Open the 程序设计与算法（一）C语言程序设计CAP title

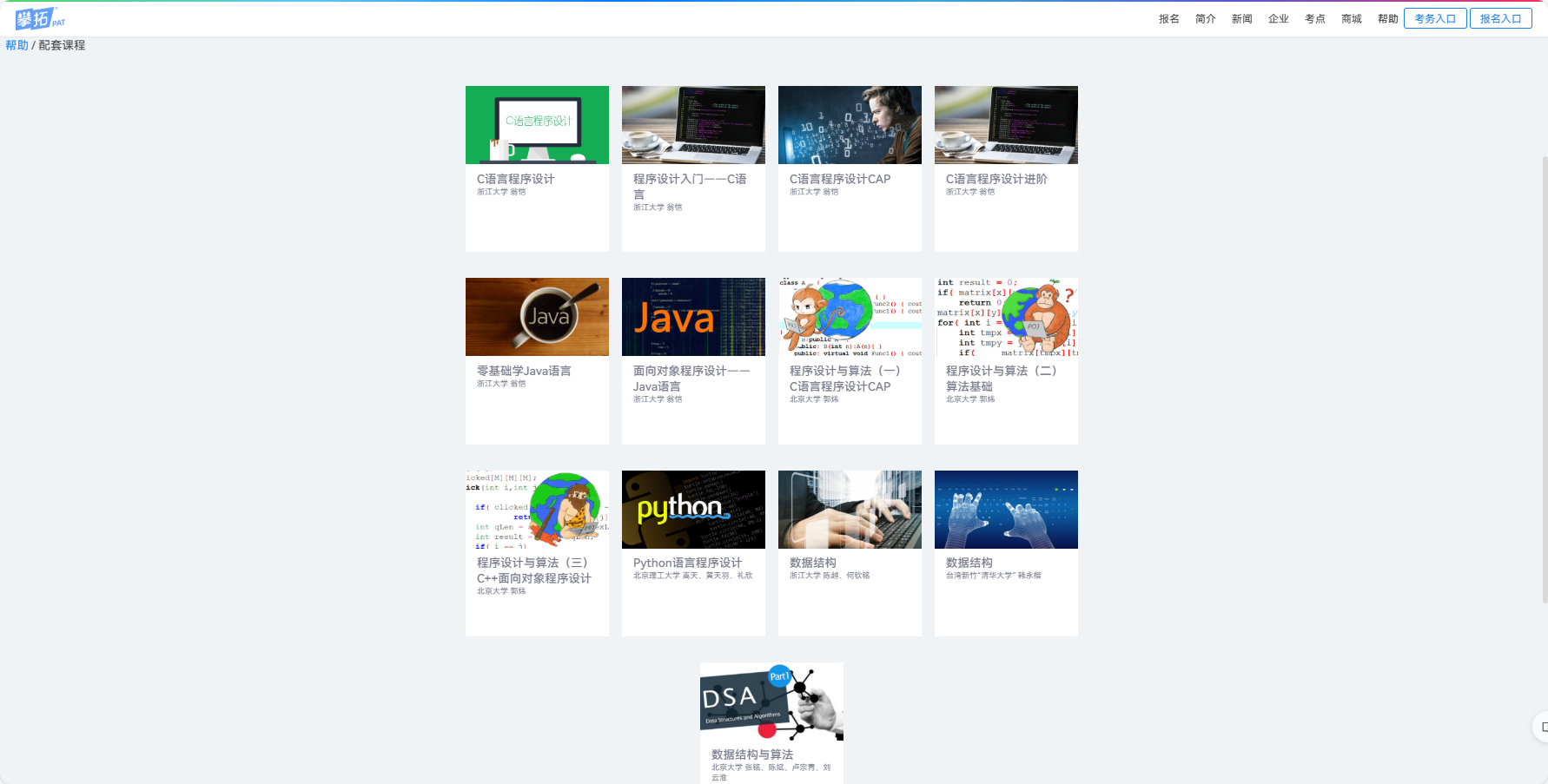[x=844, y=379]
